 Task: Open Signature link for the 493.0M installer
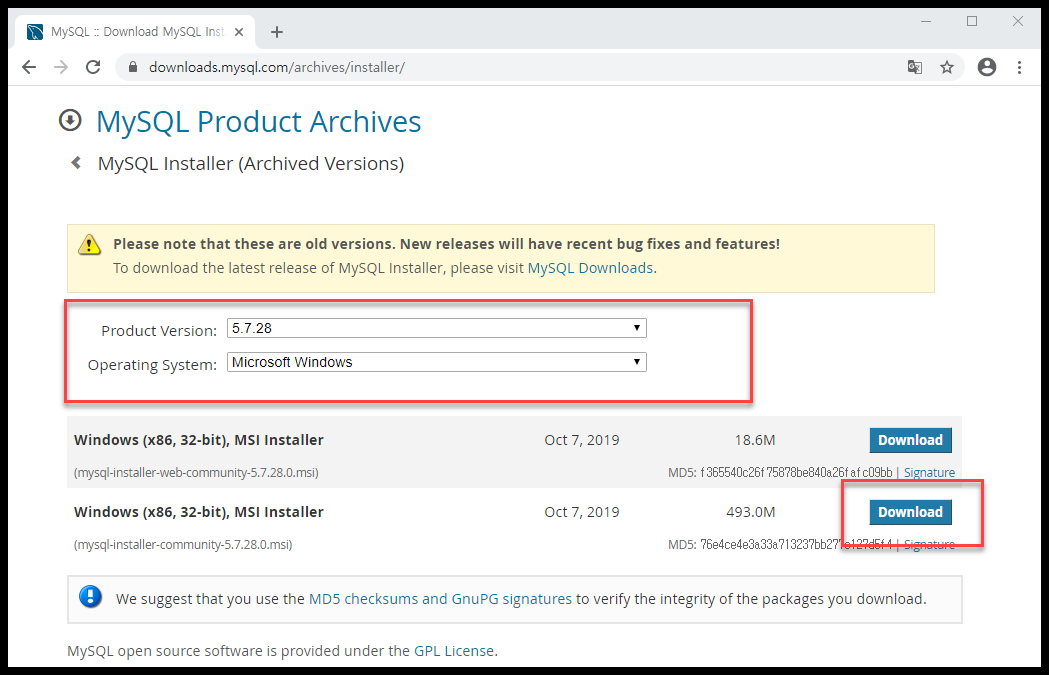(x=929, y=545)
